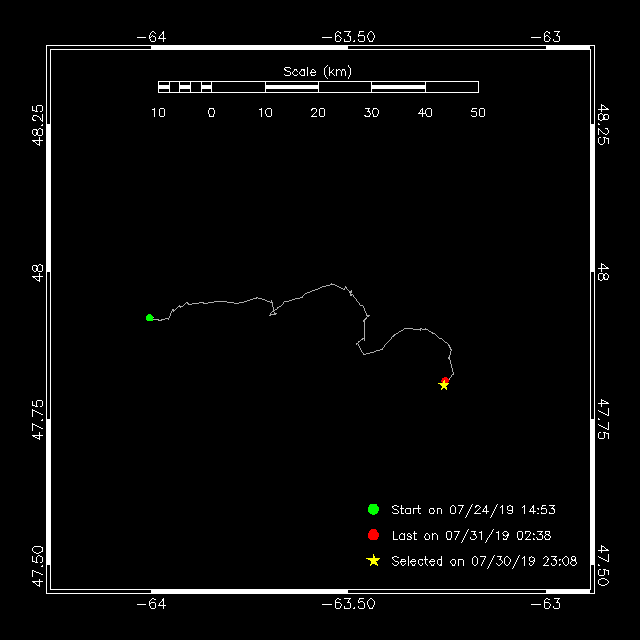Click the yellow star selected-position marker on the track

(x=444, y=385)
